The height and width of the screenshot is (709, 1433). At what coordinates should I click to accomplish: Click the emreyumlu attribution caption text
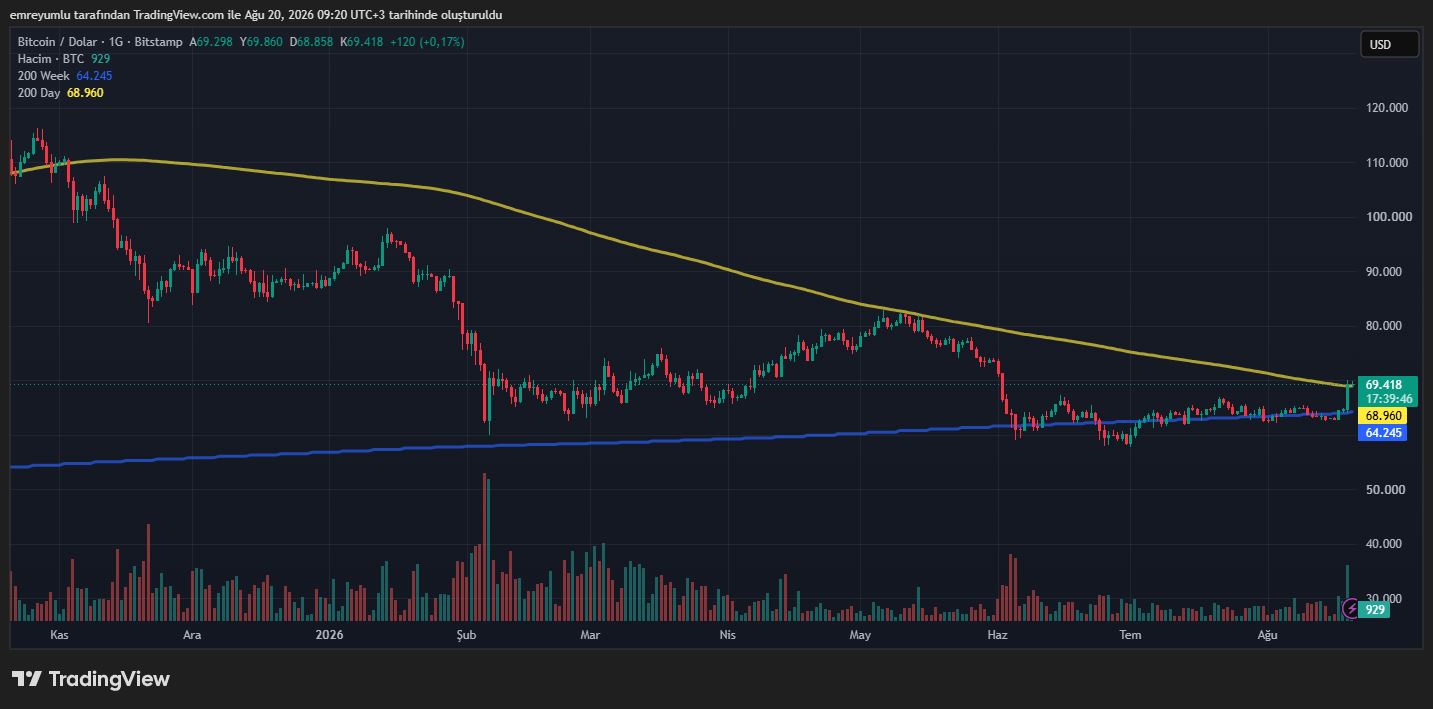click(256, 15)
